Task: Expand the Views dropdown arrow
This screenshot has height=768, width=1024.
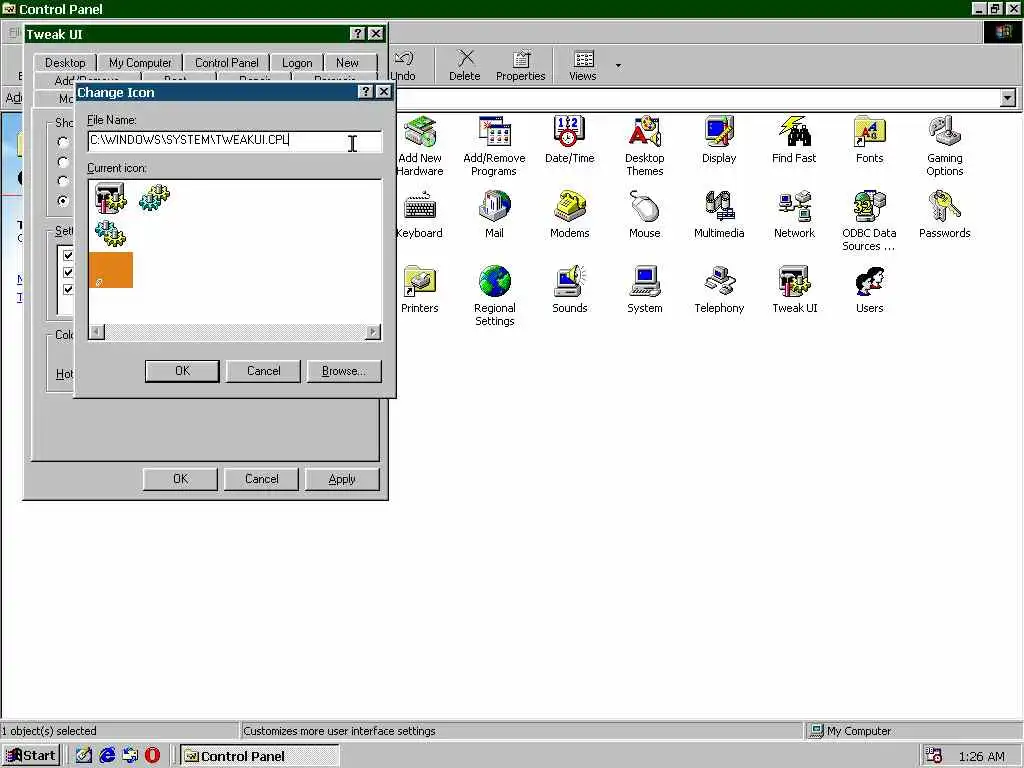Action: 618,65
